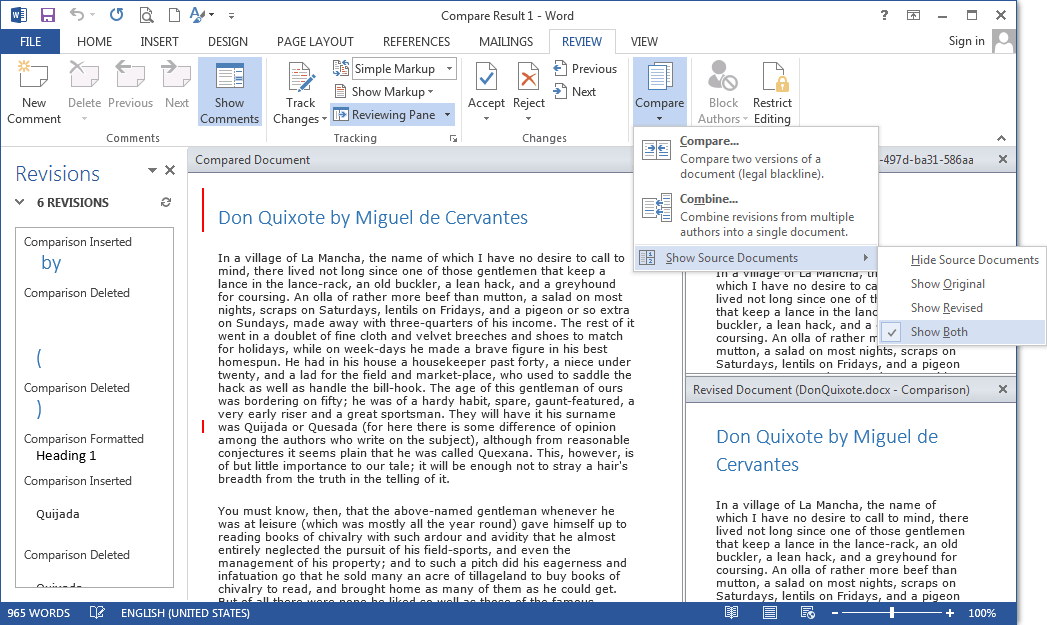Switch to the MAILINGS tab
Screen dimensions: 1047x625
505,41
